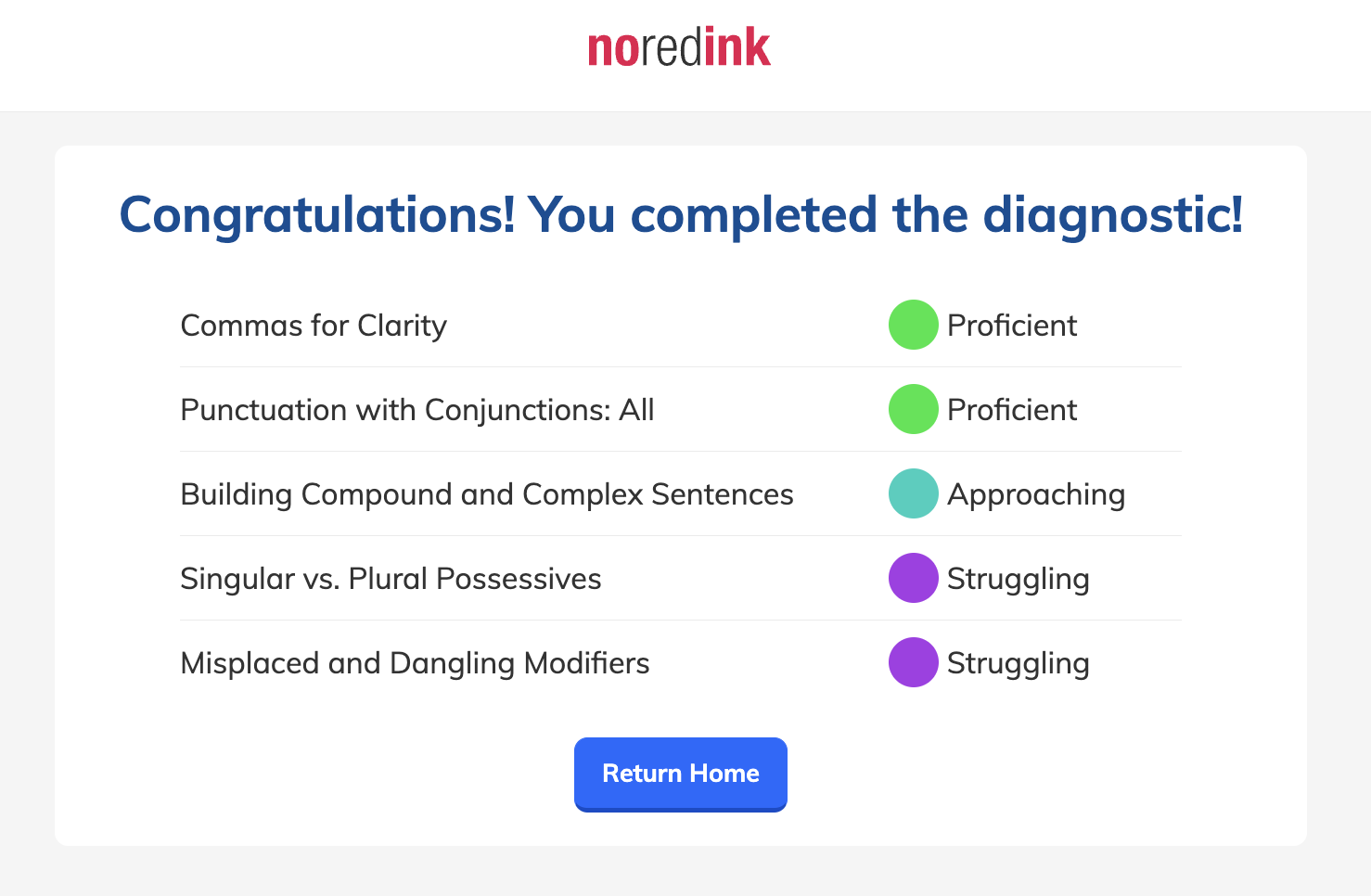1371x896 pixels.
Task: Select the green Proficient circle for Punctuation with Conjunctions
Action: (913, 409)
